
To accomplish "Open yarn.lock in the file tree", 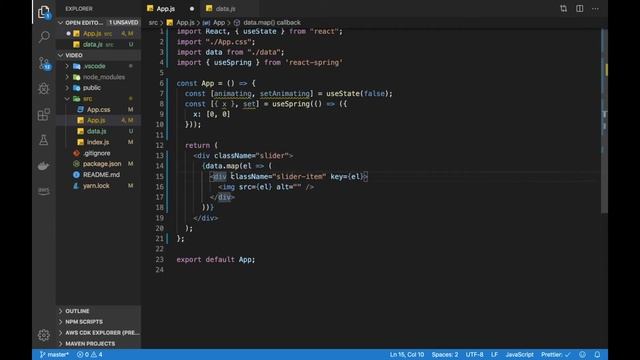I will click(x=96, y=186).
